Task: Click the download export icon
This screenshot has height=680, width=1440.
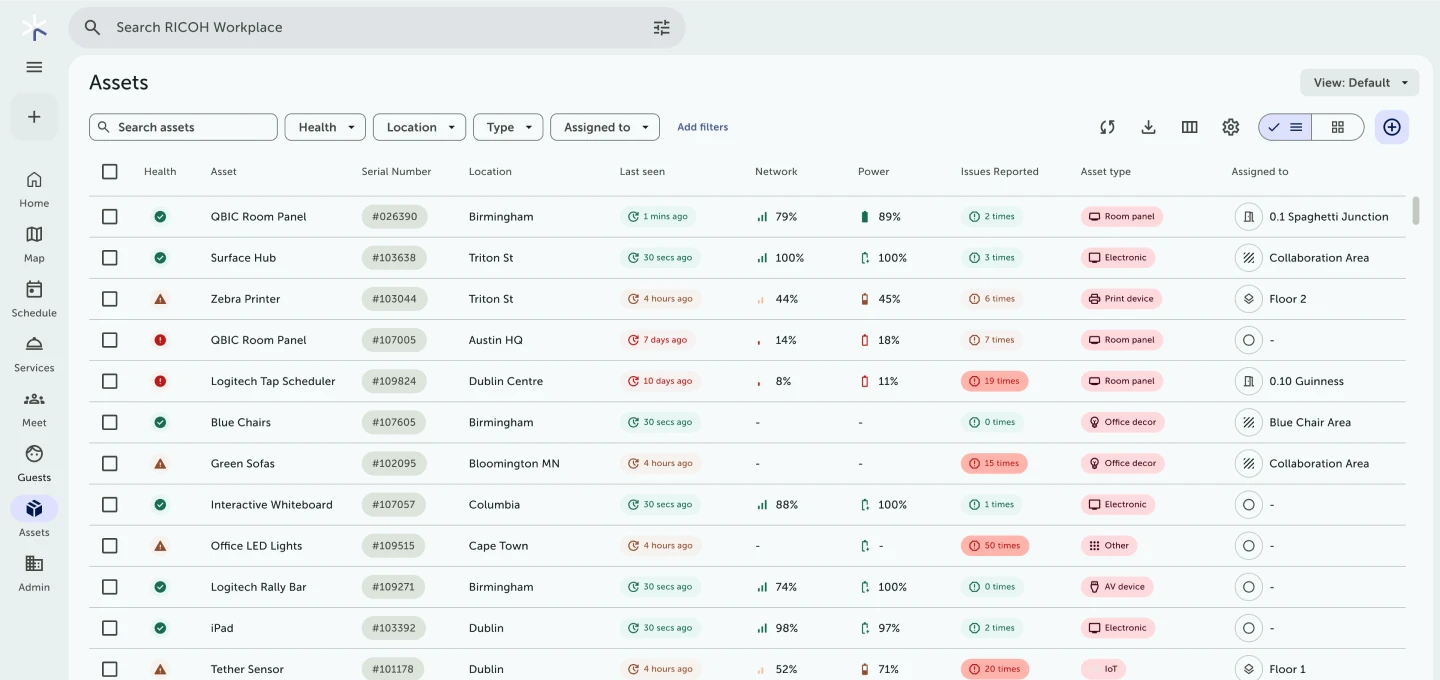Action: point(1148,127)
